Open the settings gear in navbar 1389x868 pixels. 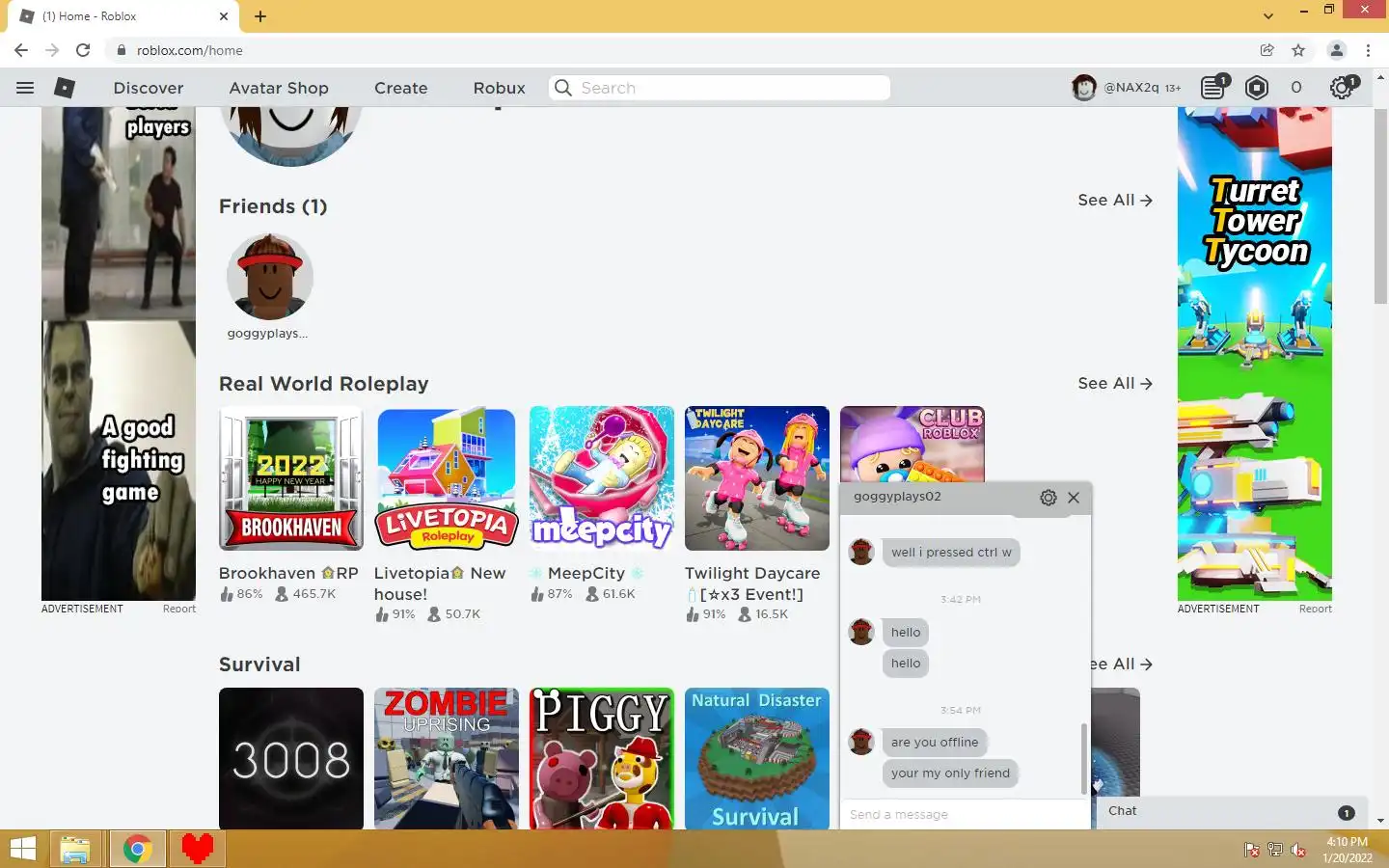[1342, 88]
